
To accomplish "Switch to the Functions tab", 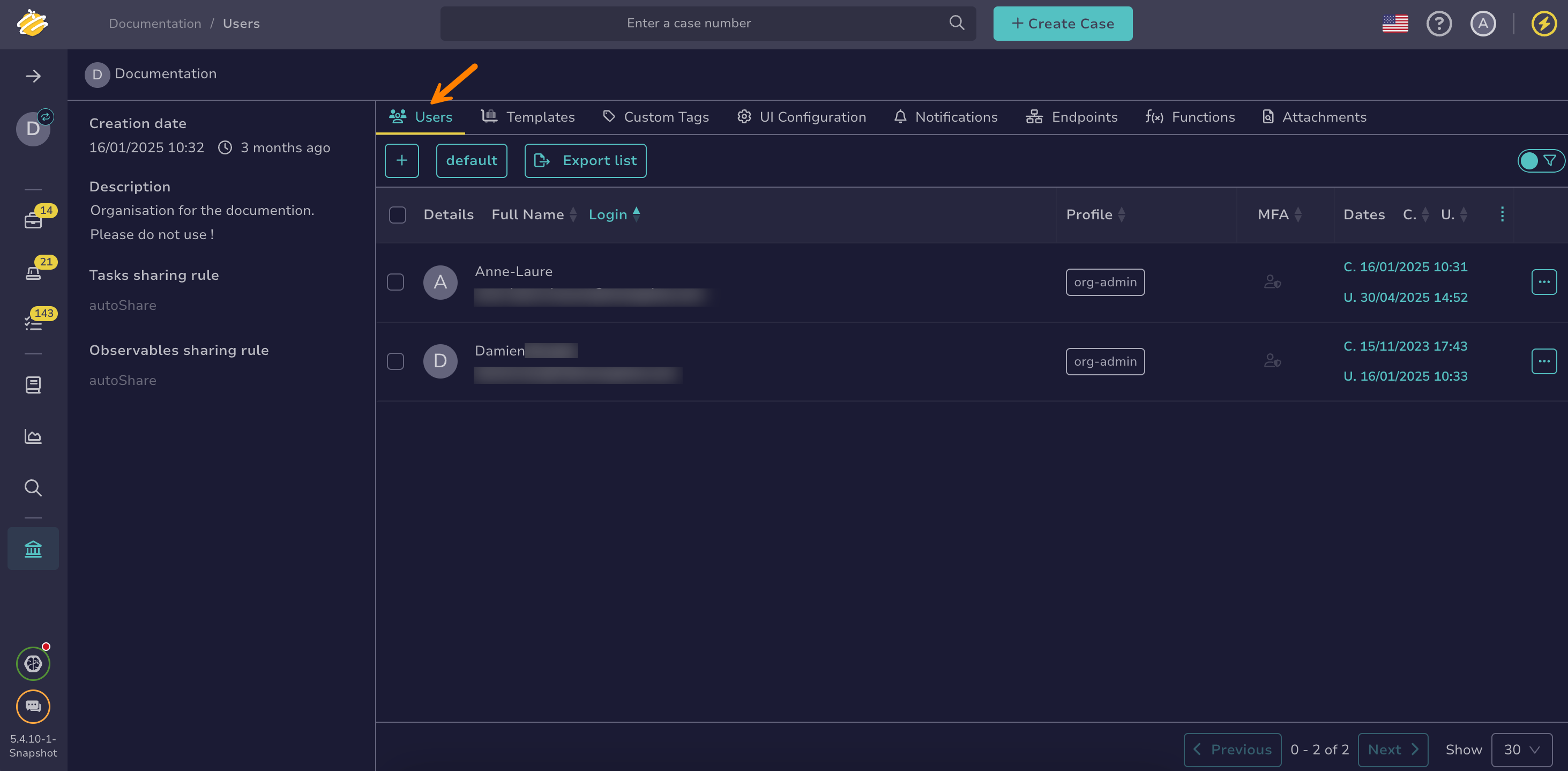I will 1189,117.
